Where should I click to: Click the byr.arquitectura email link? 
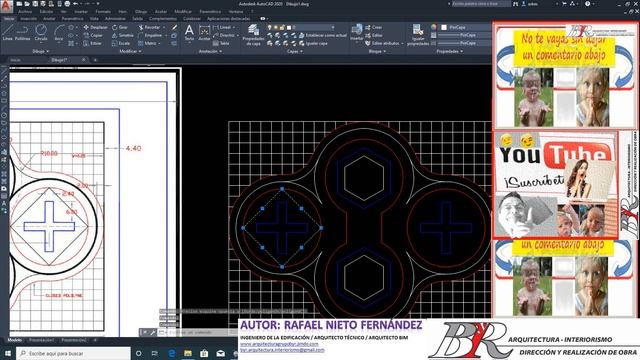coord(282,350)
